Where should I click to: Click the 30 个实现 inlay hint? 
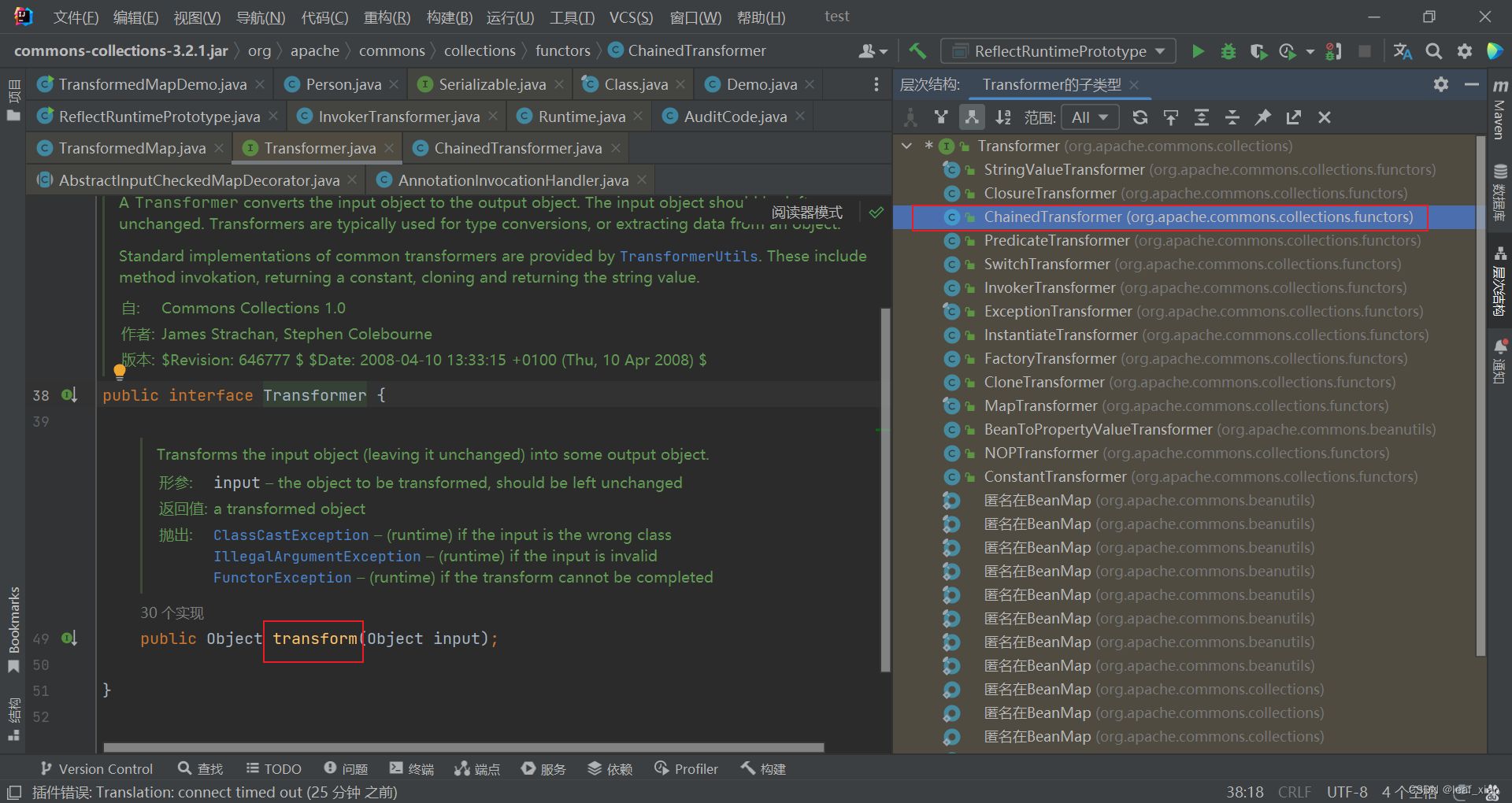tap(172, 613)
